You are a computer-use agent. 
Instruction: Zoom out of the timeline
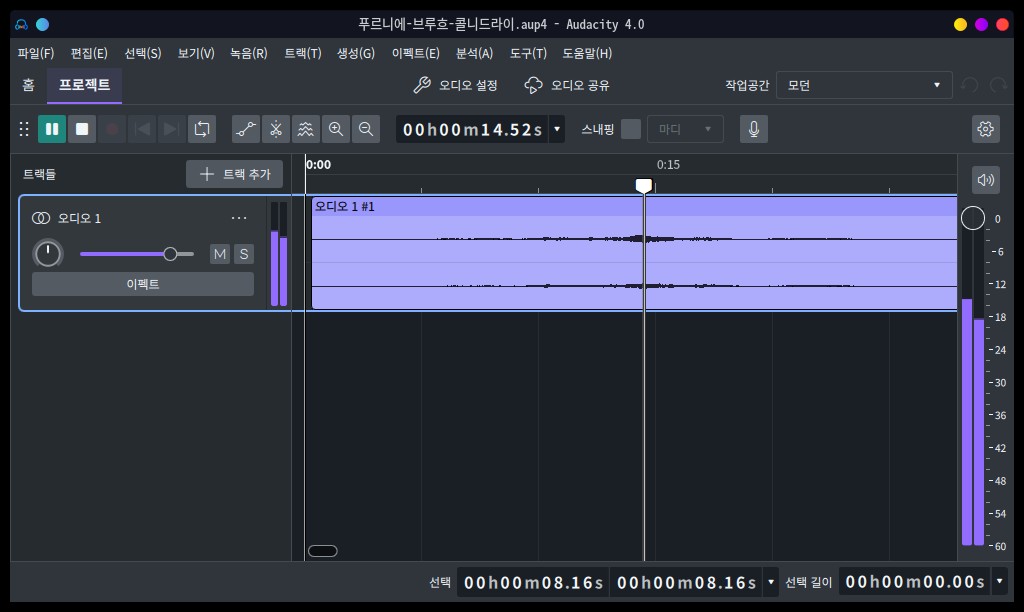tap(366, 129)
